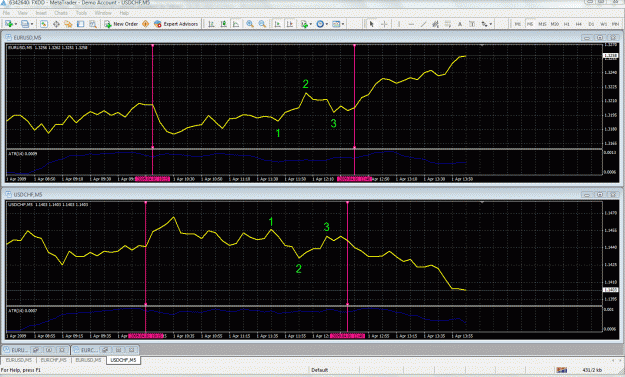
Task: Toggle the Navigator panel icon
Action: [x=68, y=24]
